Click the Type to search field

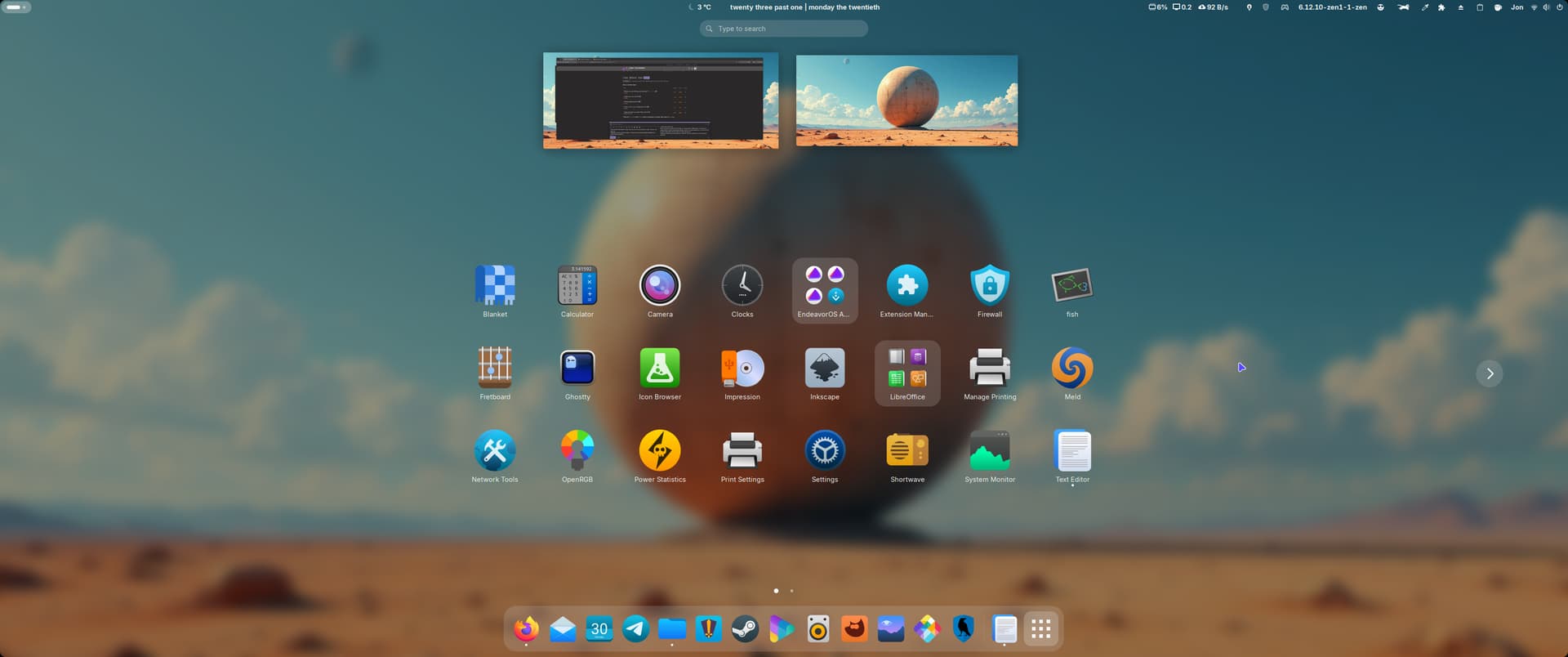784,29
